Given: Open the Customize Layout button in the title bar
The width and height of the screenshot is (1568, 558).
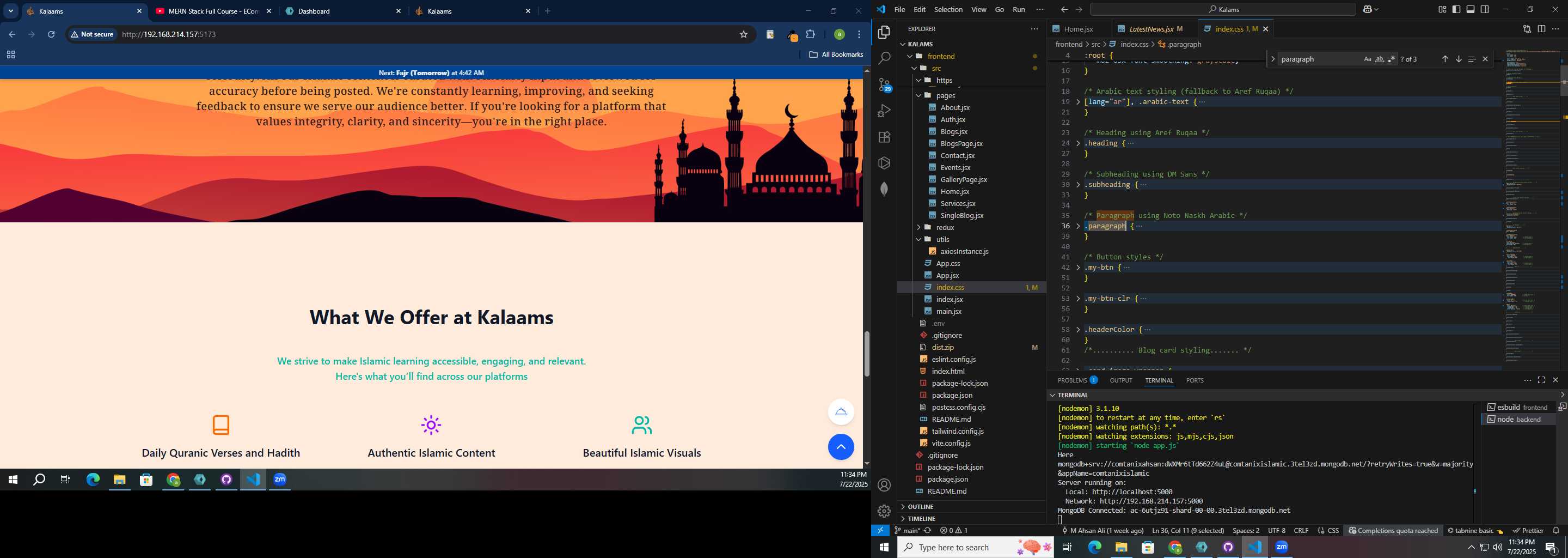Looking at the screenshot, I should click(1442, 9).
